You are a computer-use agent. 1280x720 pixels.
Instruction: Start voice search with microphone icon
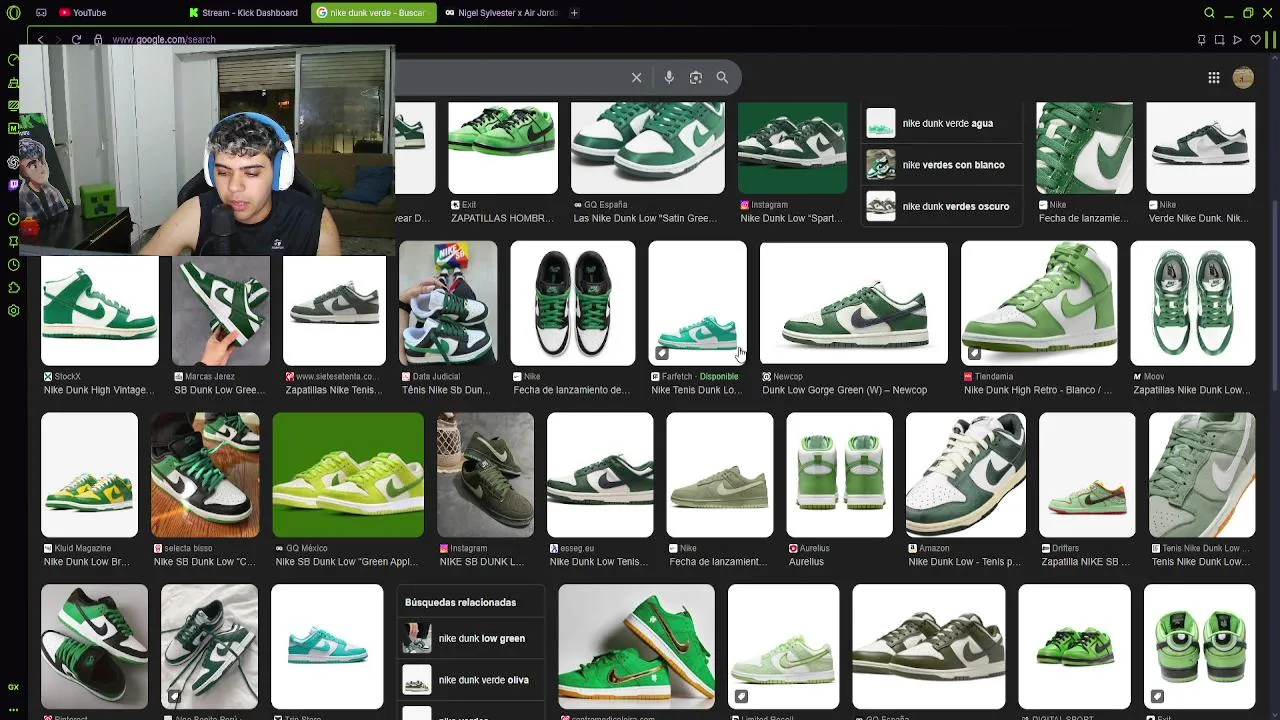tap(669, 77)
